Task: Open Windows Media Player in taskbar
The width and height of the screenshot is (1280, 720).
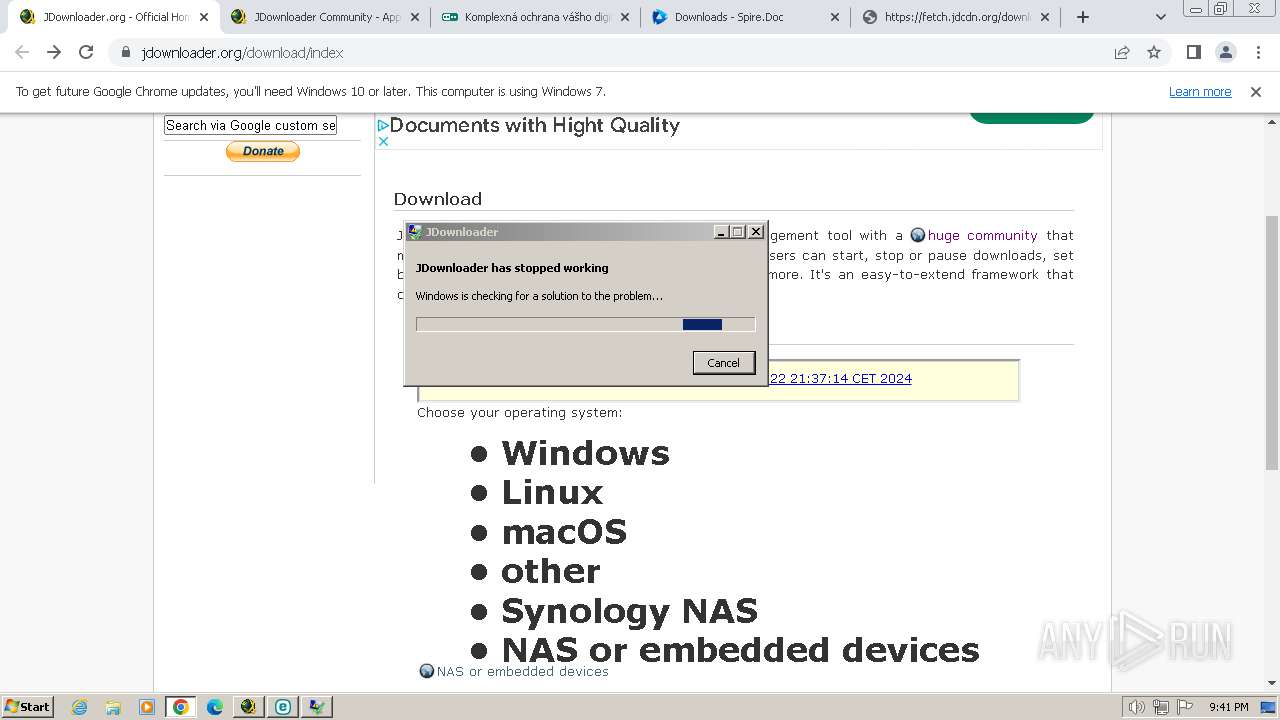Action: (147, 707)
